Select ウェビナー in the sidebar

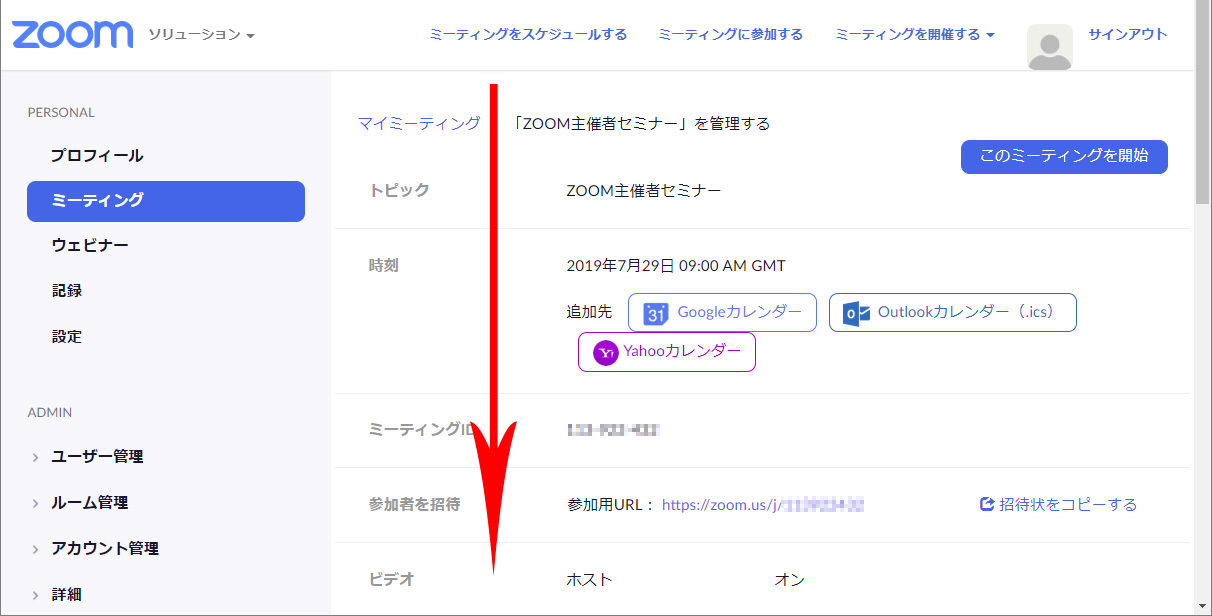[x=90, y=246]
